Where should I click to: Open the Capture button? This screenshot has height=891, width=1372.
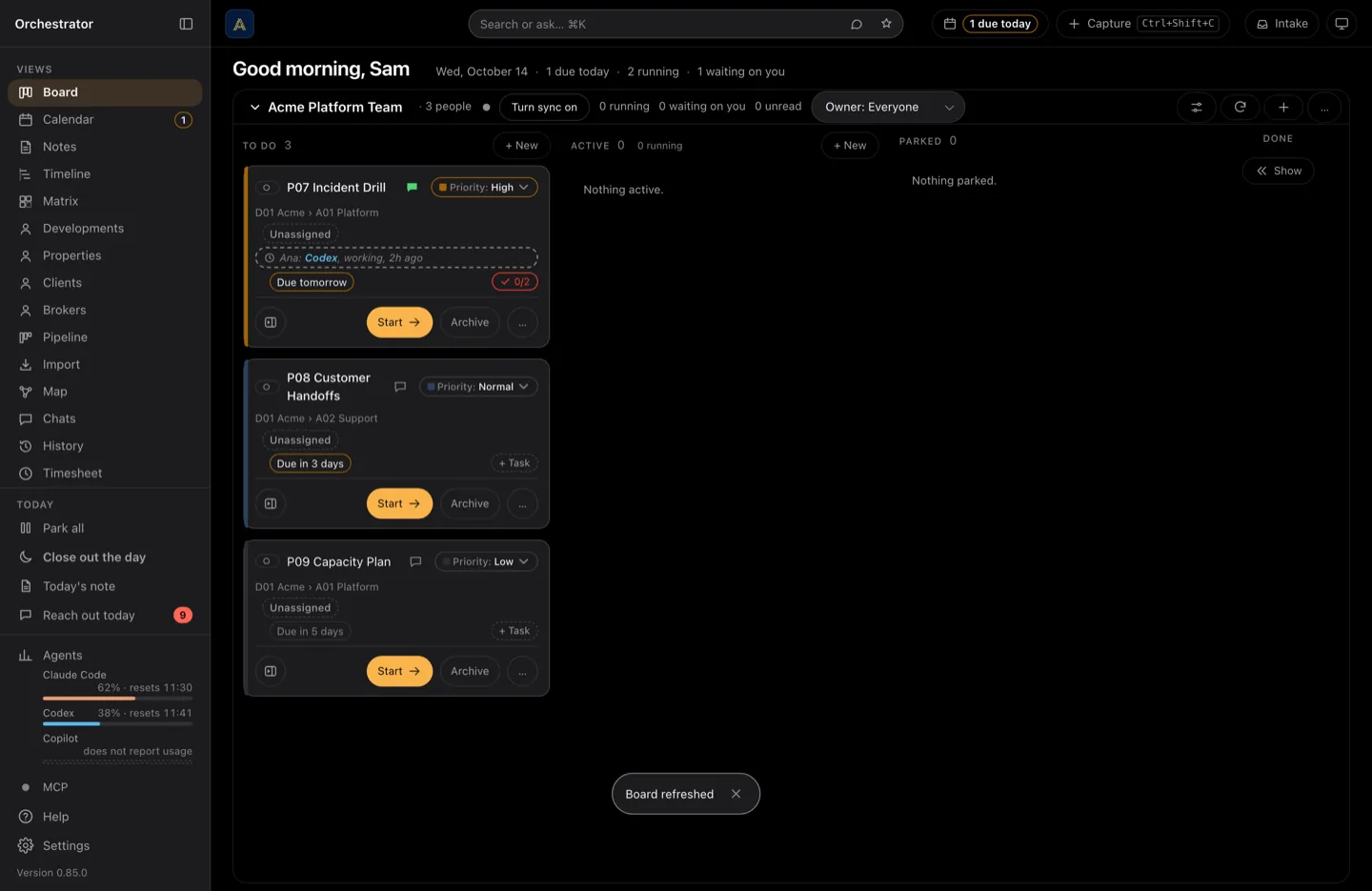[1142, 24]
